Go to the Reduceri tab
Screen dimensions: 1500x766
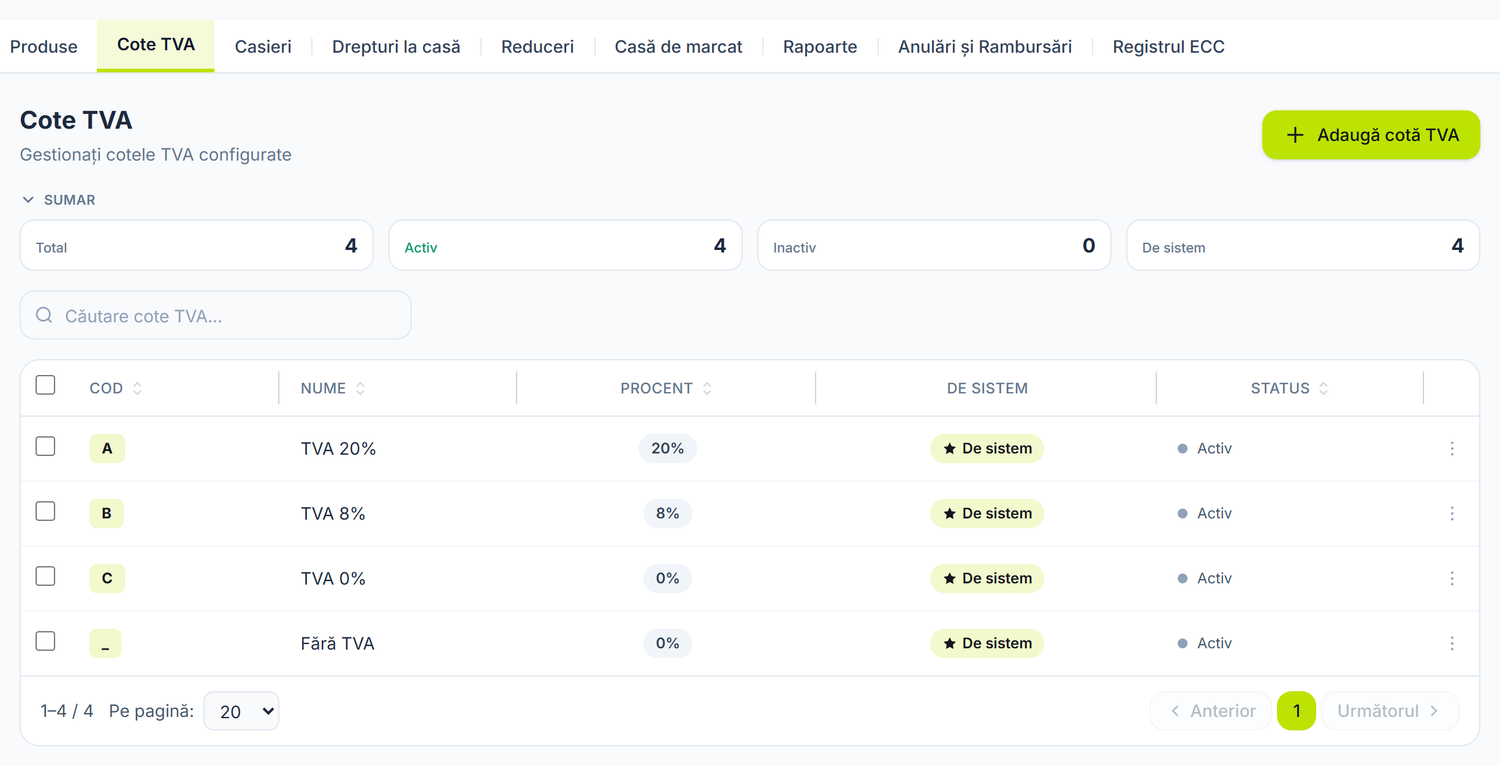coord(537,47)
